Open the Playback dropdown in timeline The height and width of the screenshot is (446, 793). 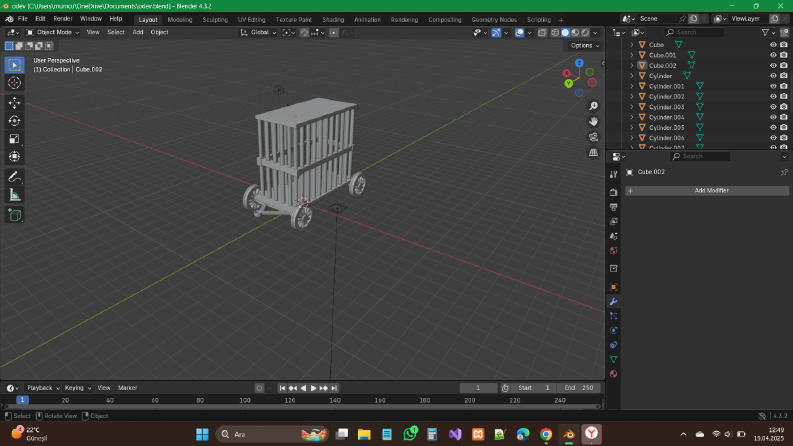[x=43, y=388]
